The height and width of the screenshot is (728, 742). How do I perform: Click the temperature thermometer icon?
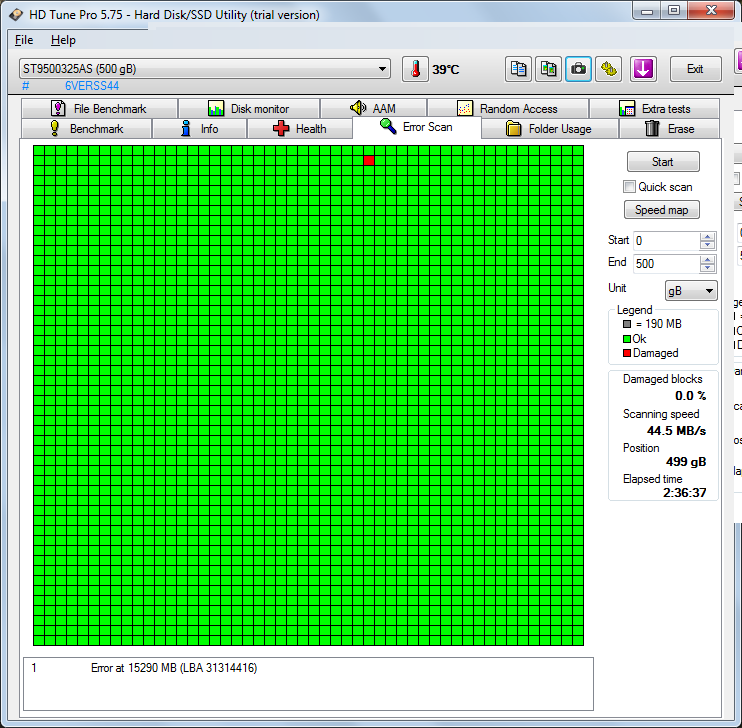415,69
